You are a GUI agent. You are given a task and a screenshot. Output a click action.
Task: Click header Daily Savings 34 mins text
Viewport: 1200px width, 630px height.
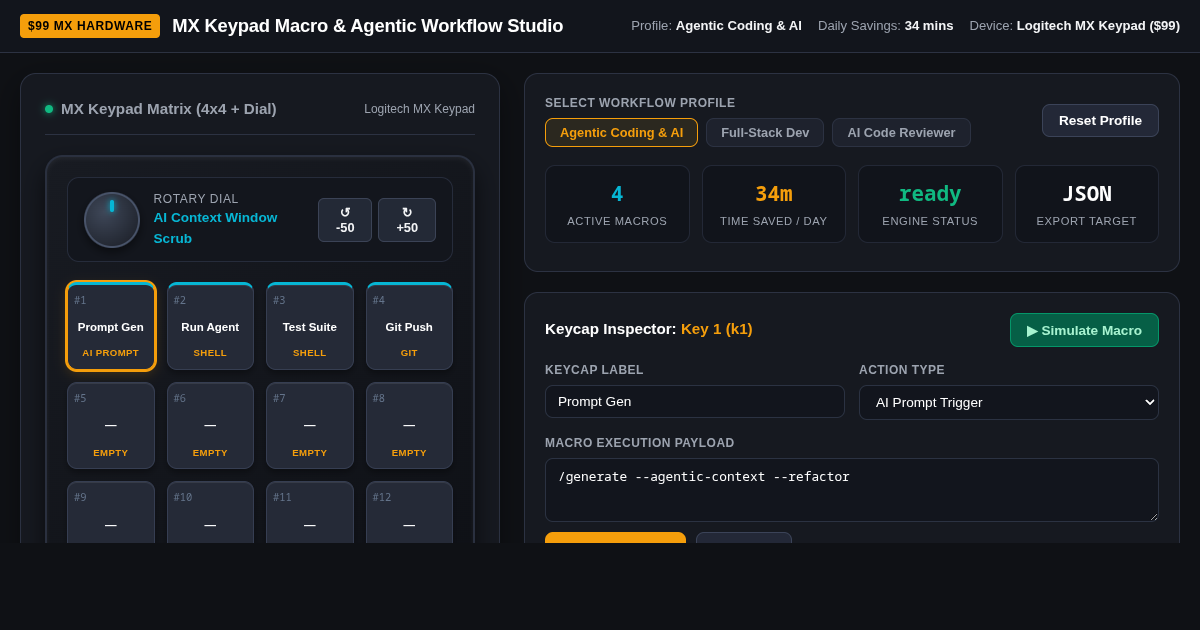pos(886,26)
